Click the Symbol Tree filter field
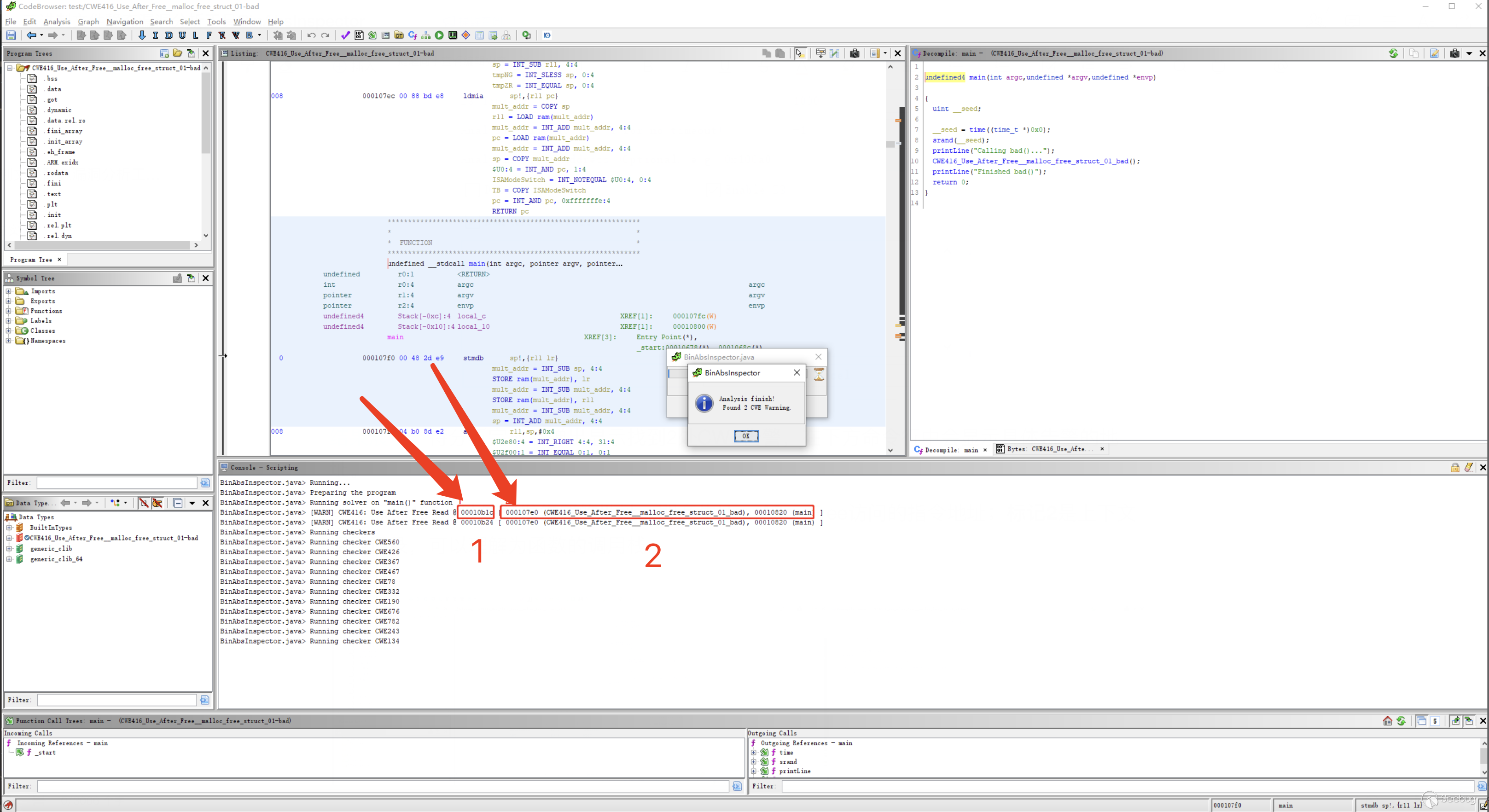This screenshot has height=812, width=1489. tap(117, 482)
